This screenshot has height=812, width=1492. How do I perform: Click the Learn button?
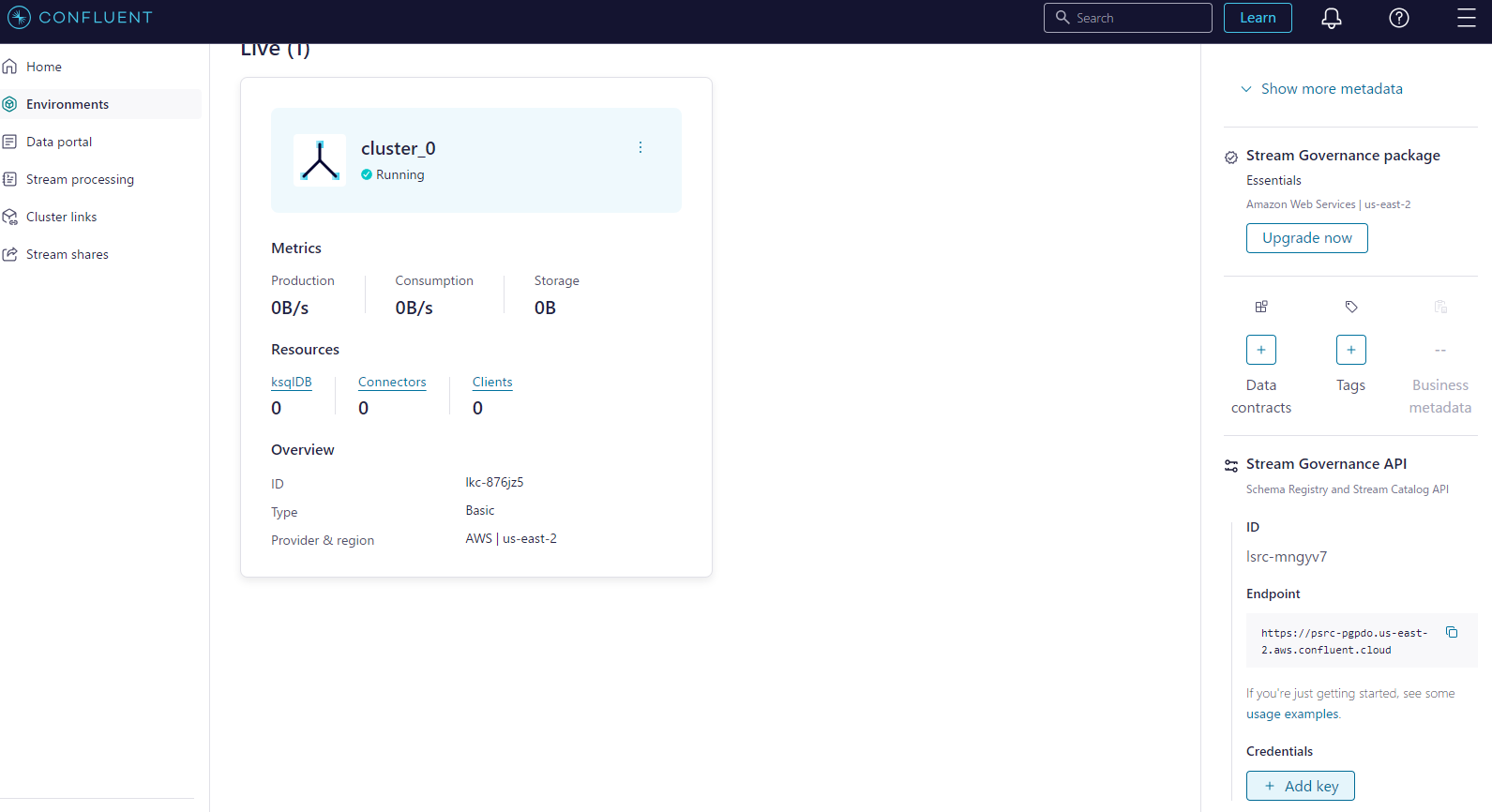[1258, 18]
